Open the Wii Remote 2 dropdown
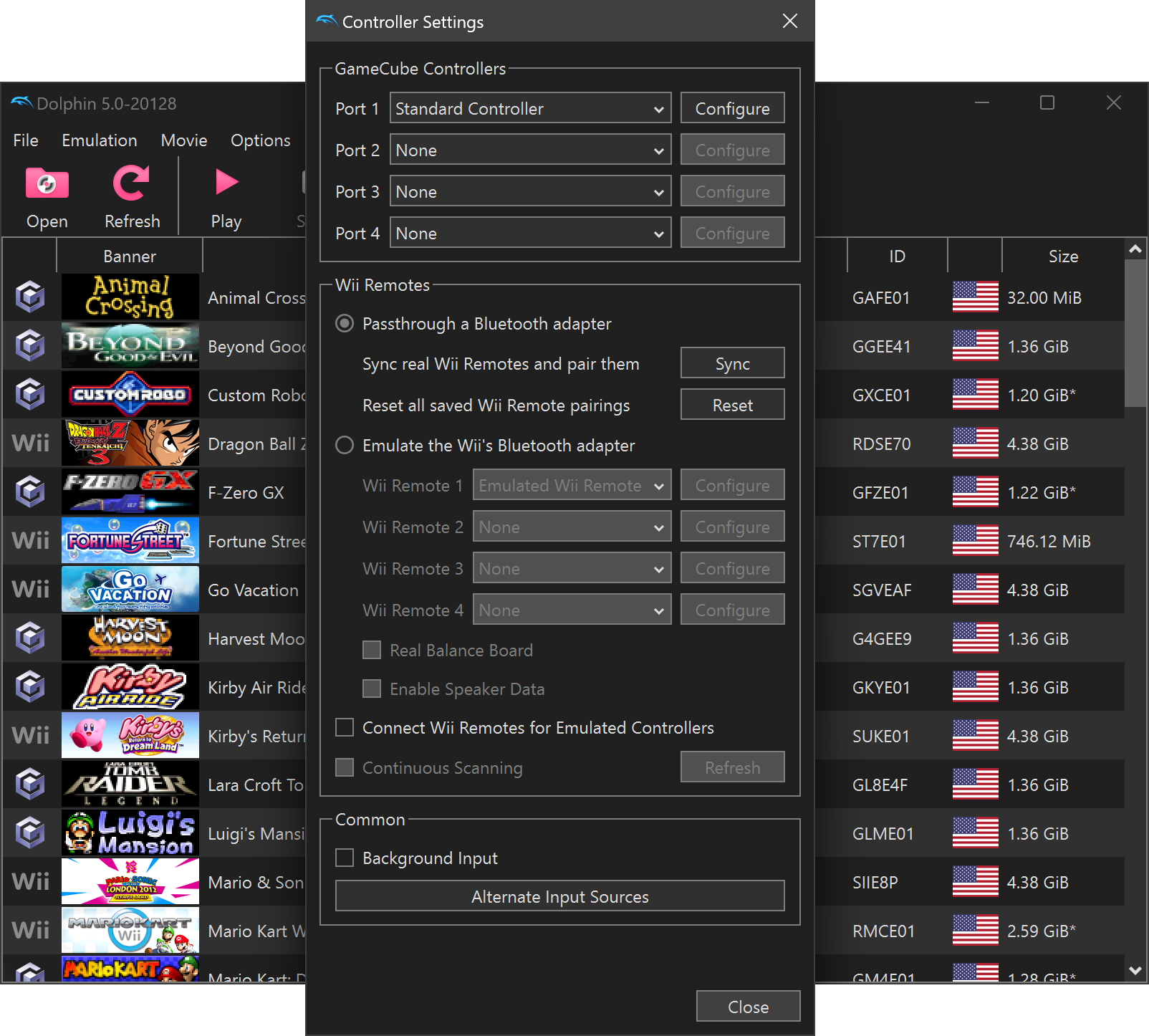The height and width of the screenshot is (1036, 1149). pyautogui.click(x=572, y=527)
